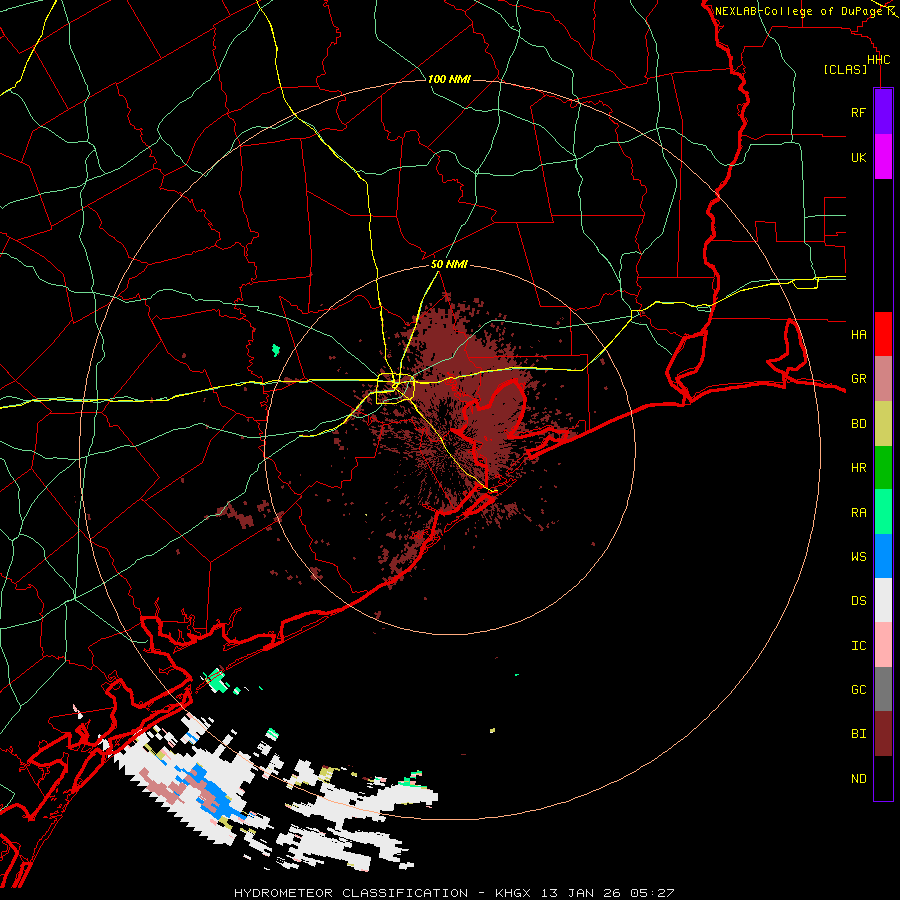Click the RA light green legend block
This screenshot has height=900, width=900.
coord(883,512)
